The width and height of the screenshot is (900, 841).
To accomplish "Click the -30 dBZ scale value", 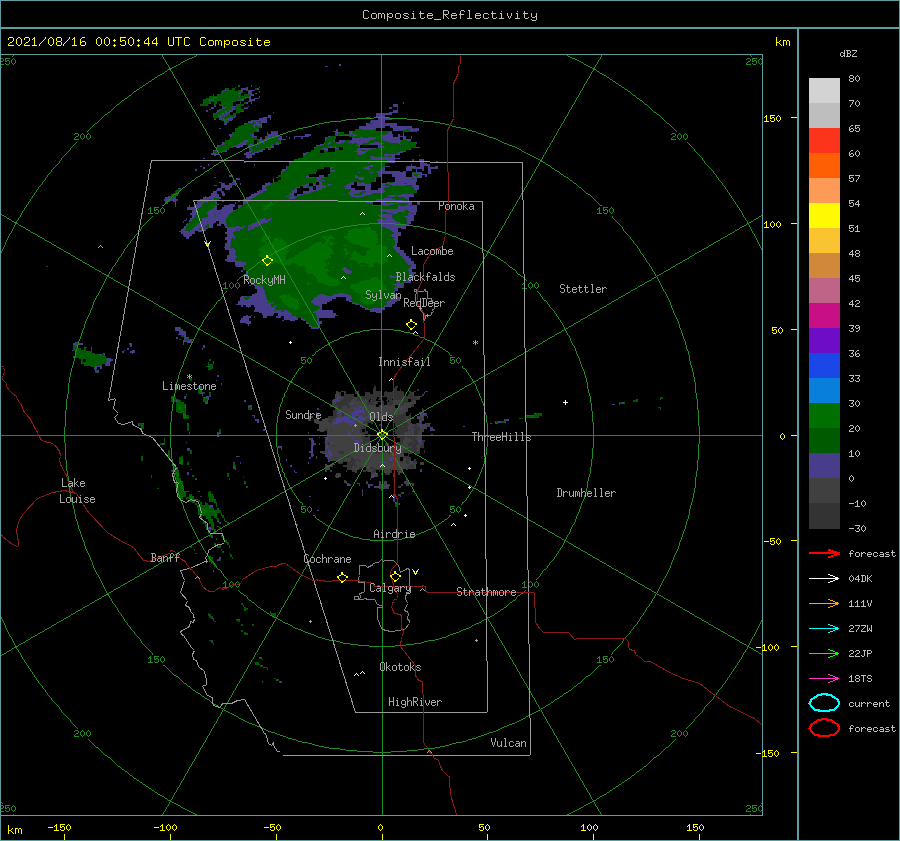I will pos(857,528).
